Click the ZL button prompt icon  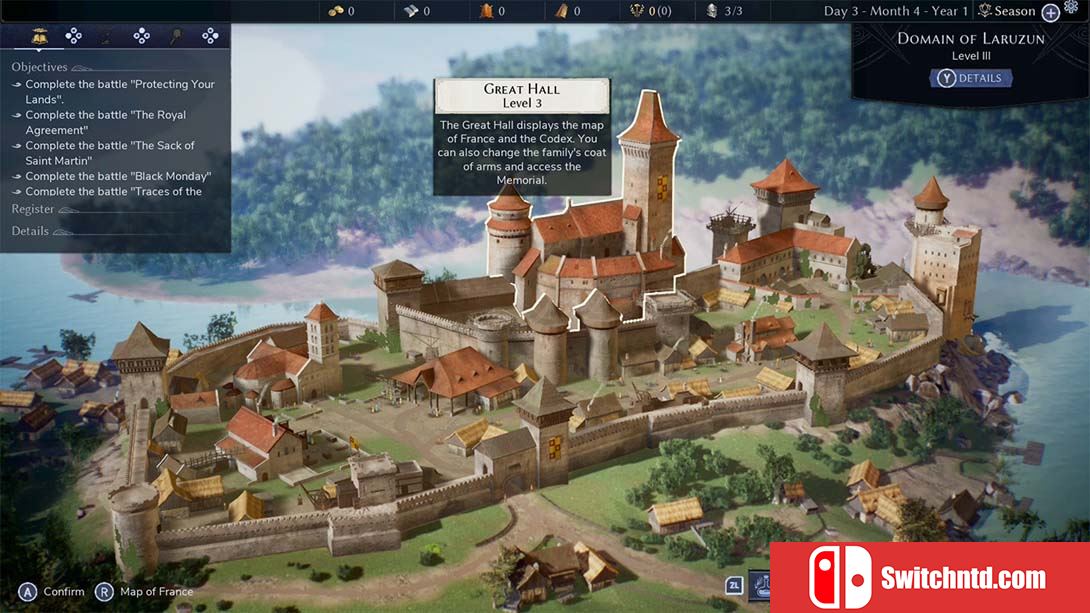pyautogui.click(x=734, y=585)
